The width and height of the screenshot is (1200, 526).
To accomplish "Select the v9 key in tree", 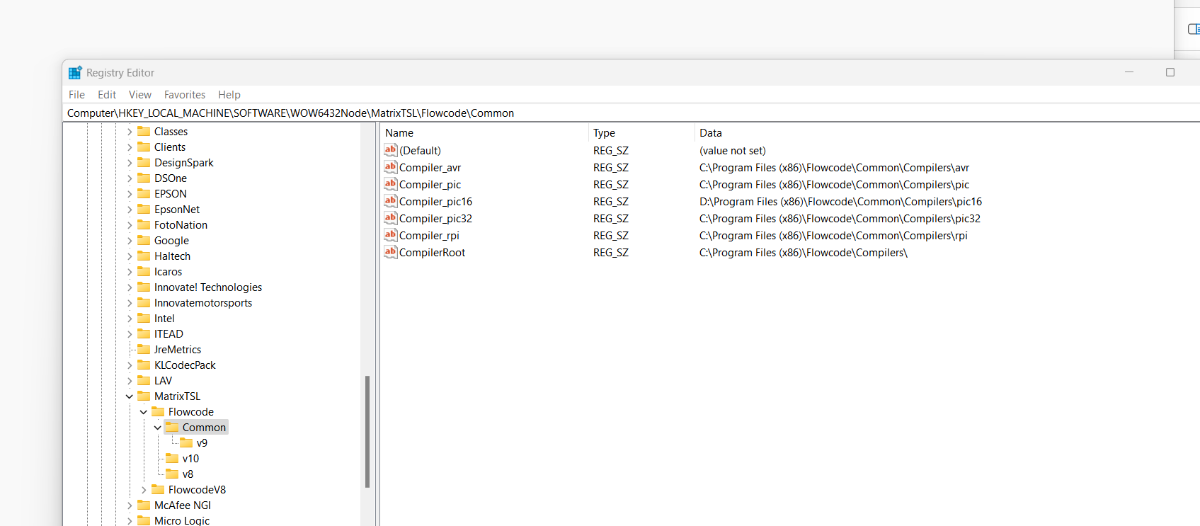I will (x=202, y=443).
